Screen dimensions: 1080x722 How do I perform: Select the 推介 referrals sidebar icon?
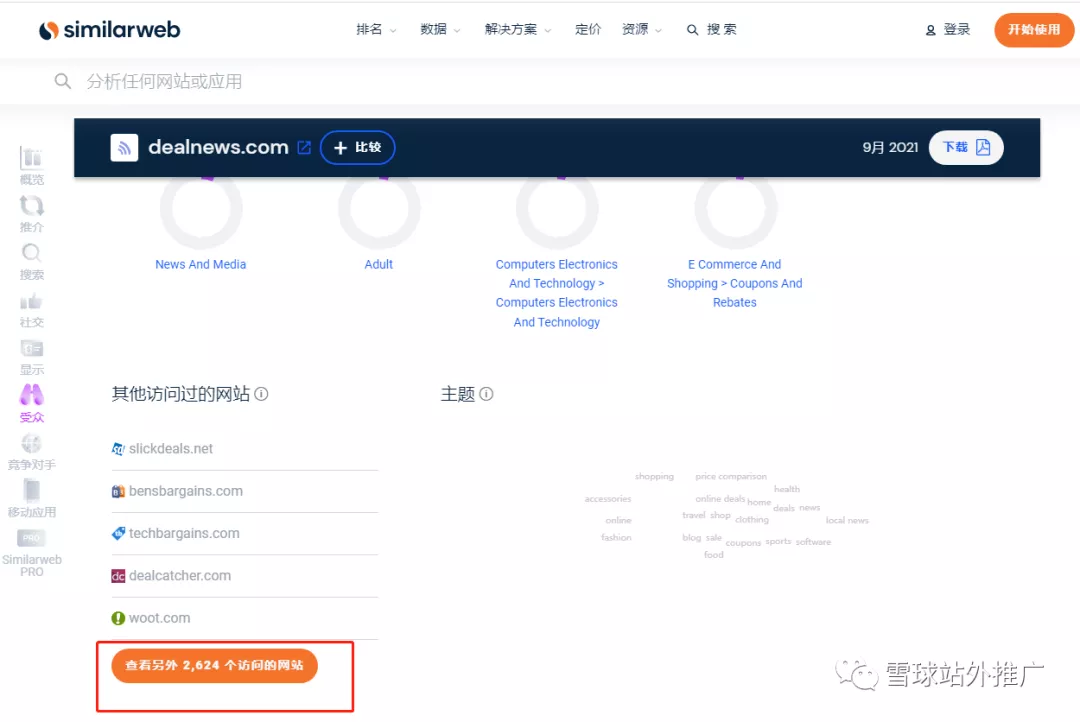[x=31, y=213]
